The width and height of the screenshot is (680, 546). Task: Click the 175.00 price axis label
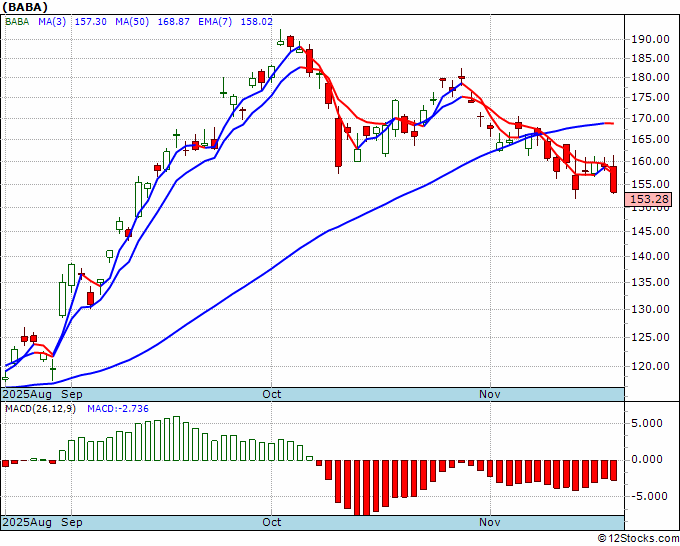pyautogui.click(x=651, y=98)
